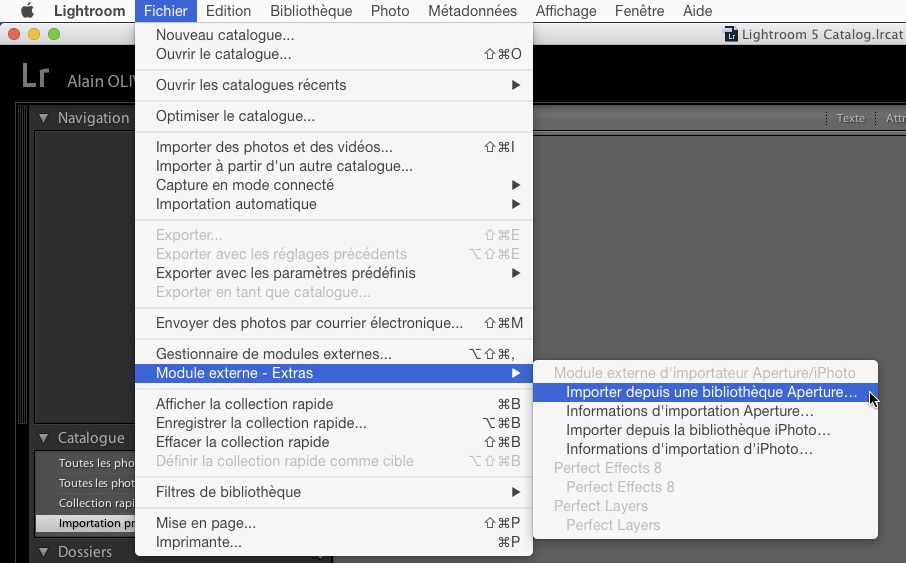Select Optimiser le catalogue…
The height and width of the screenshot is (563, 906).
(334, 116)
